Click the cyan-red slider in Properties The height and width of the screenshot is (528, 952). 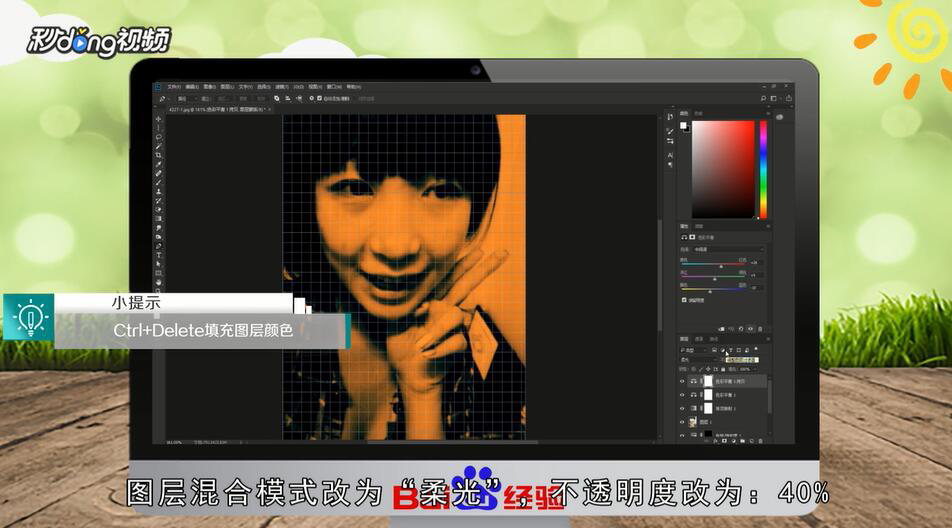pyautogui.click(x=714, y=264)
